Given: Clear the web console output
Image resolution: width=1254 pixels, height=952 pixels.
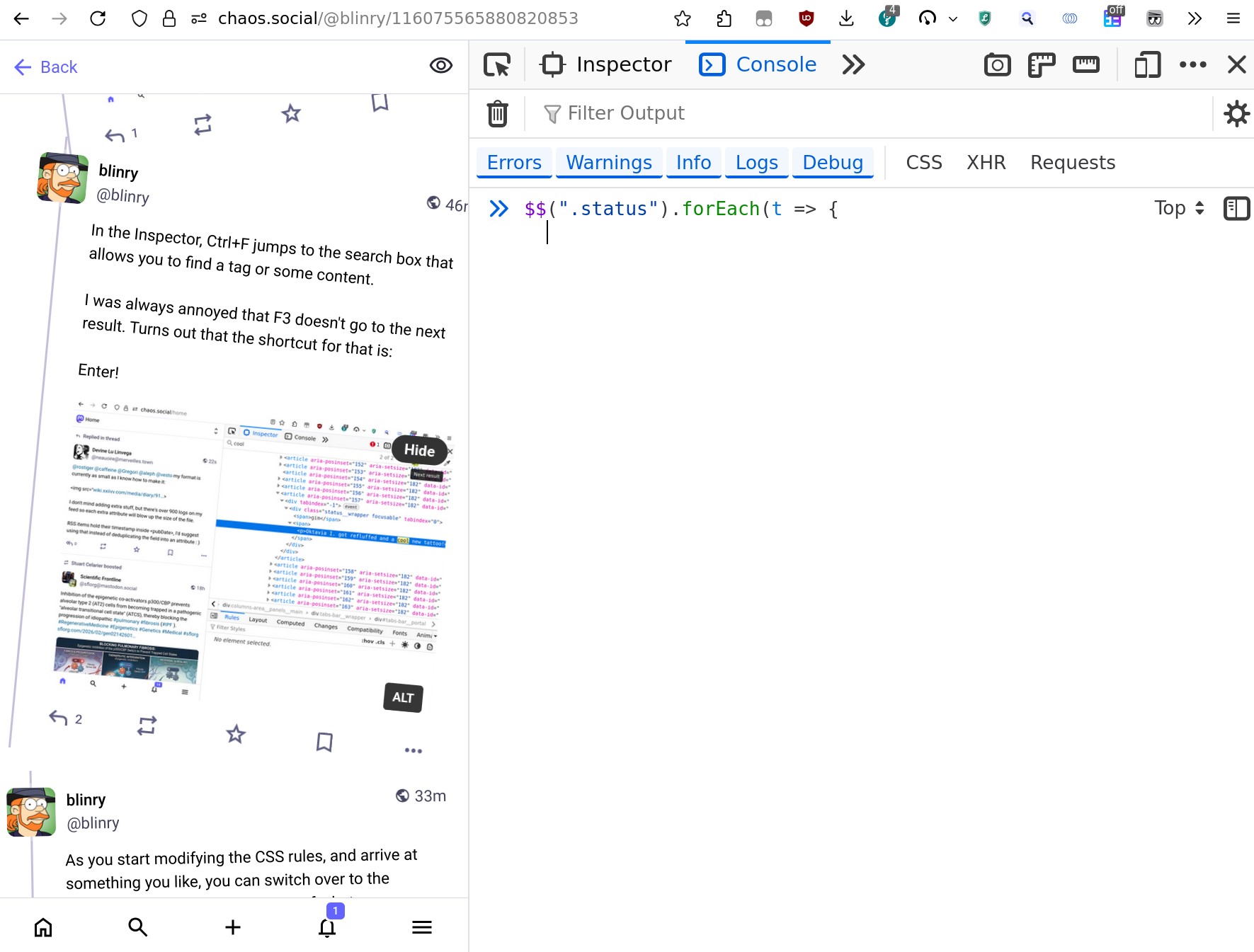Looking at the screenshot, I should click(x=497, y=113).
